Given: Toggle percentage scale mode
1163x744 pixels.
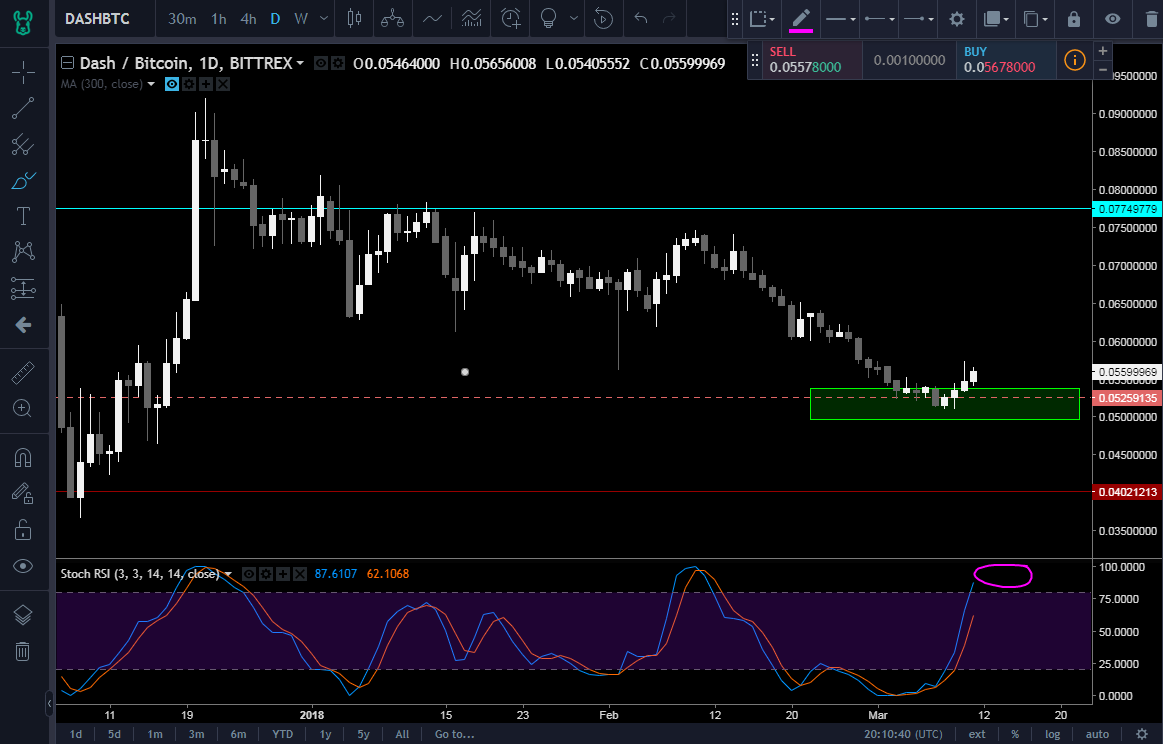Looking at the screenshot, I should tap(1015, 734).
